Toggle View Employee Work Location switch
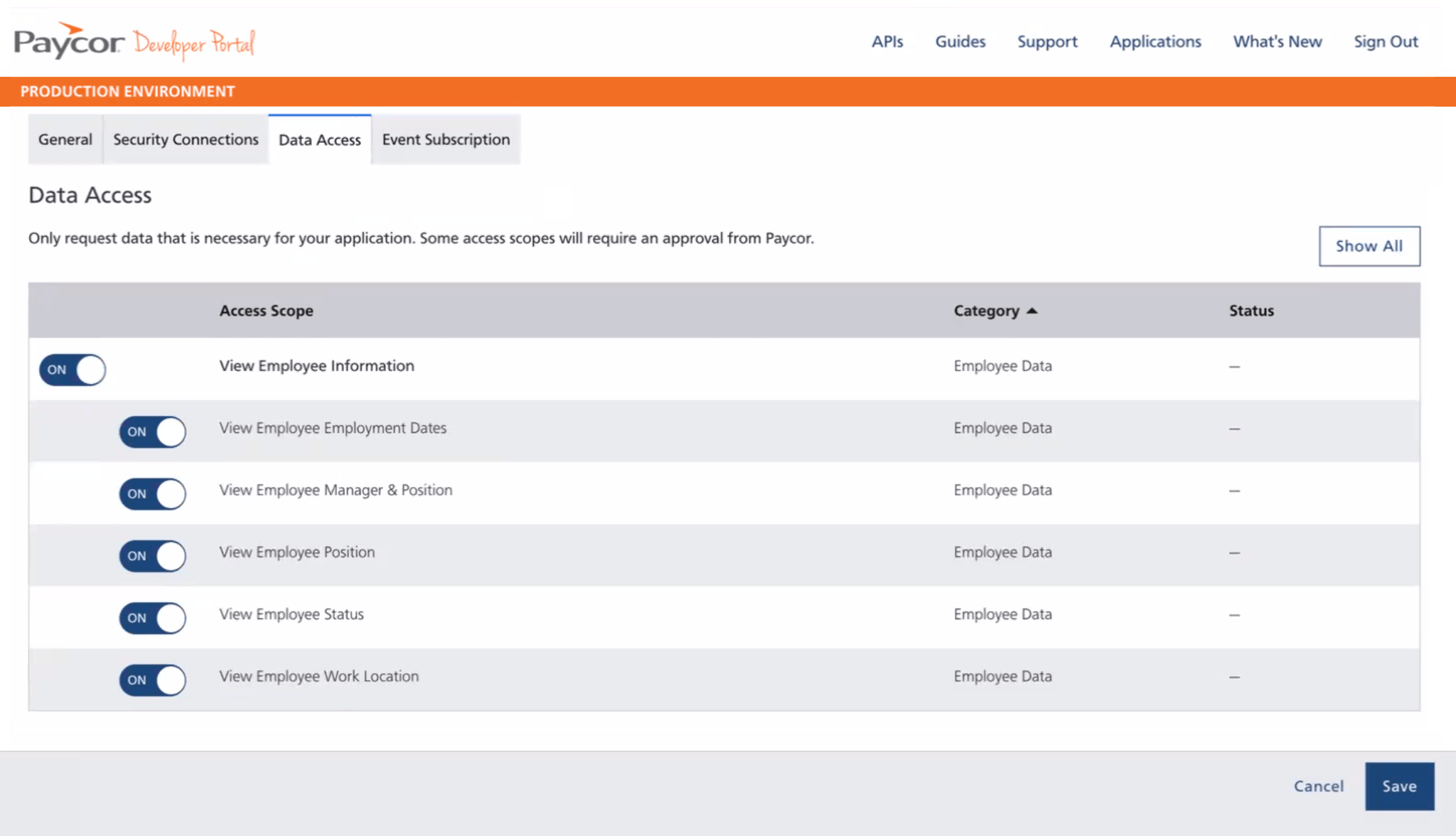Screen dimensions: 1456x836 (153, 680)
